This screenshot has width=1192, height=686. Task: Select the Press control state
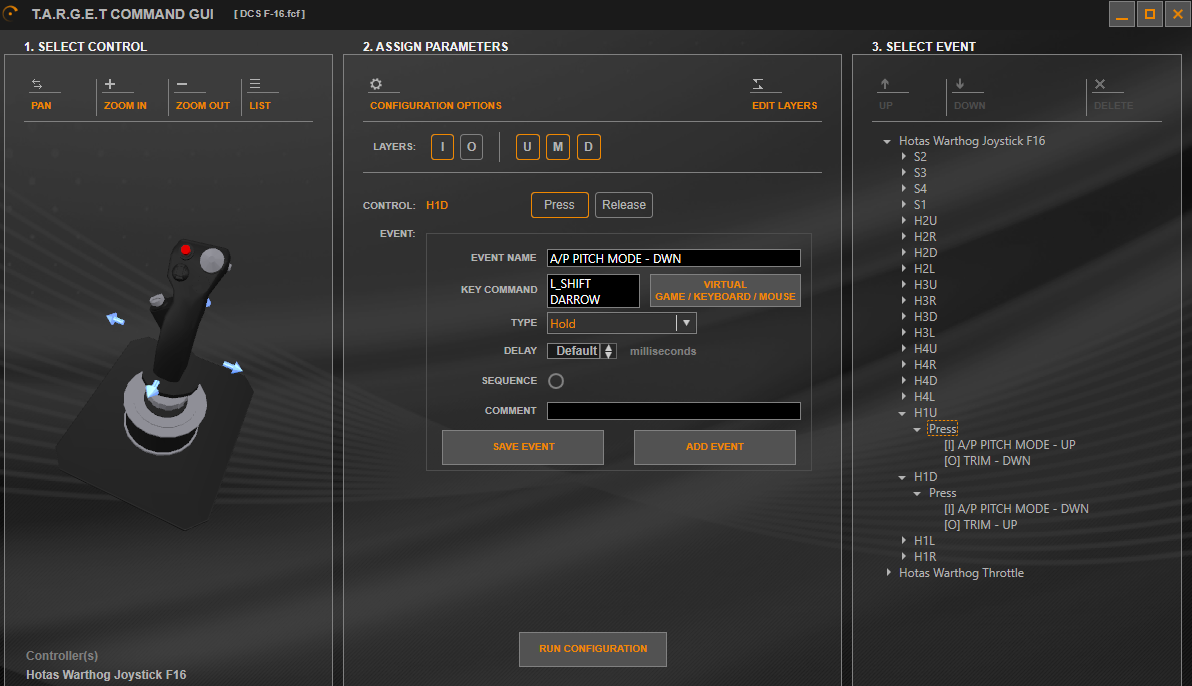click(560, 205)
